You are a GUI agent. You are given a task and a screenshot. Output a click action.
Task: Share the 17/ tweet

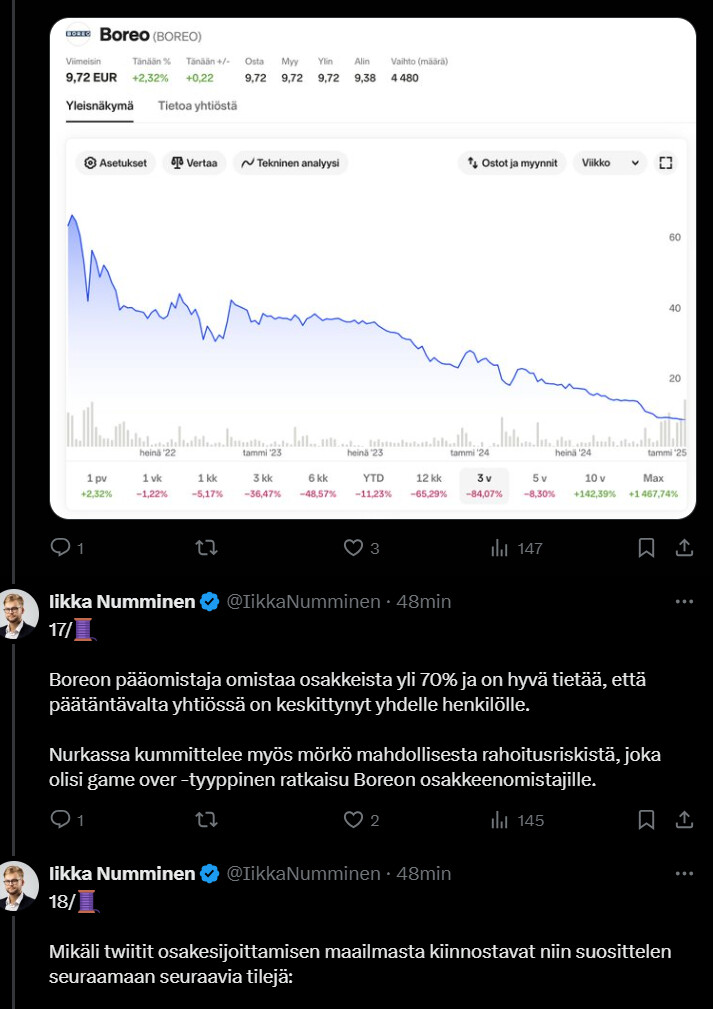click(x=685, y=820)
